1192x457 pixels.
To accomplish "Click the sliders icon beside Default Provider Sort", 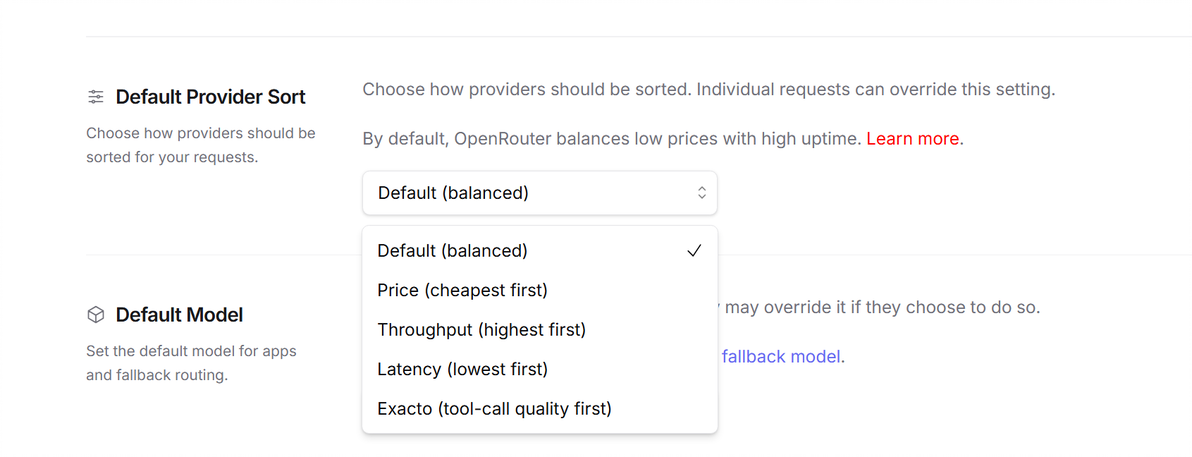I will coord(95,97).
